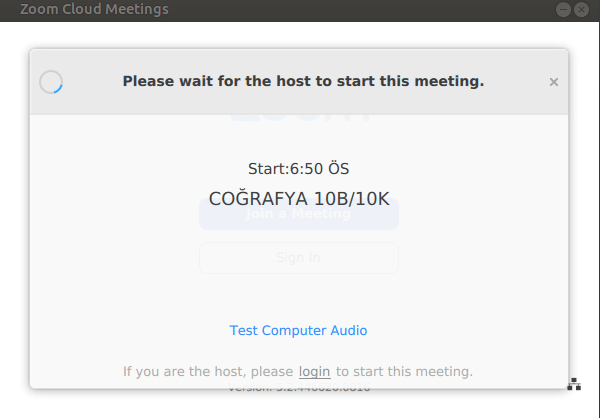Click the Start:6:50 ÖS time label
Viewport: 600px width, 418px height.
click(x=298, y=169)
